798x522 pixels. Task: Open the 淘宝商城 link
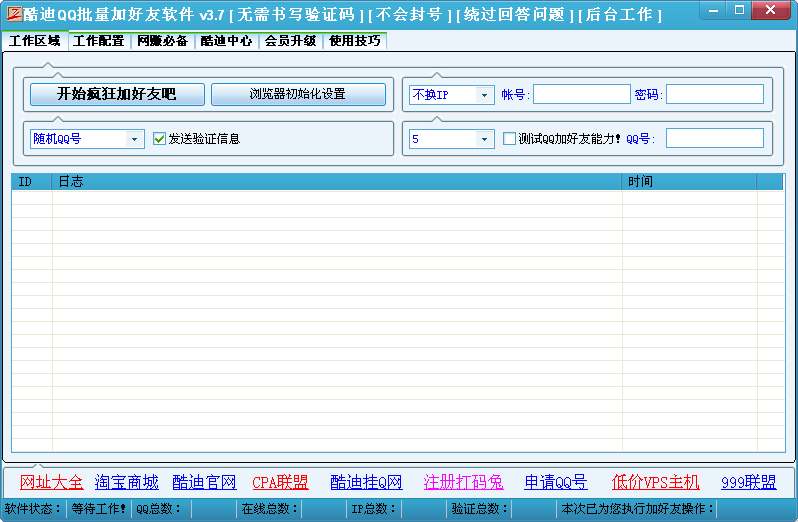point(127,482)
